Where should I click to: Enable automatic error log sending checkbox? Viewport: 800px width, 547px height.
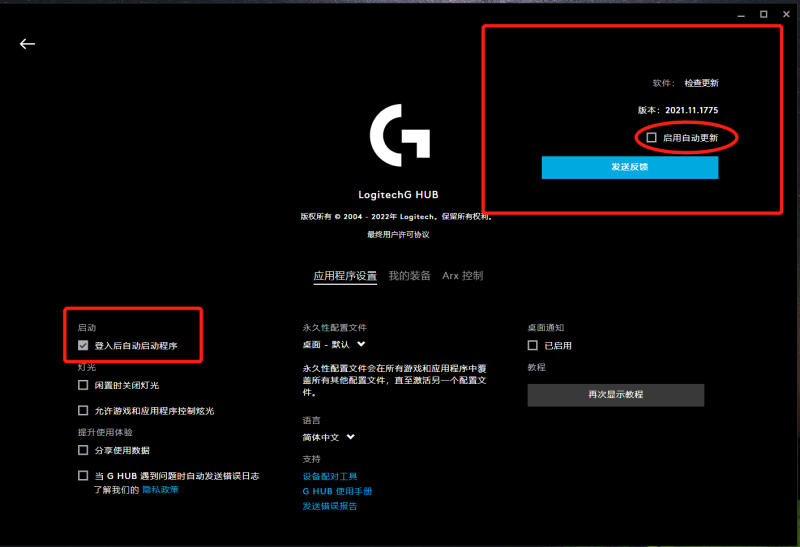tap(83, 476)
